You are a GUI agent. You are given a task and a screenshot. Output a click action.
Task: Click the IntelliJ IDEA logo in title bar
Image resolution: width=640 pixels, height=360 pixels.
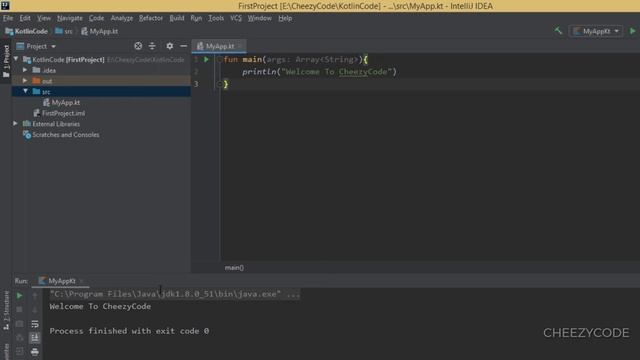pyautogui.click(x=5, y=6)
